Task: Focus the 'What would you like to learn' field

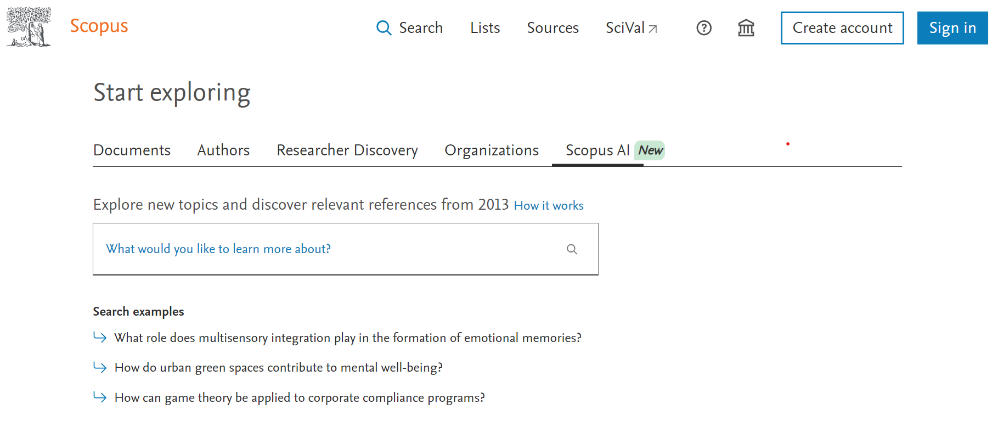Action: [320, 249]
